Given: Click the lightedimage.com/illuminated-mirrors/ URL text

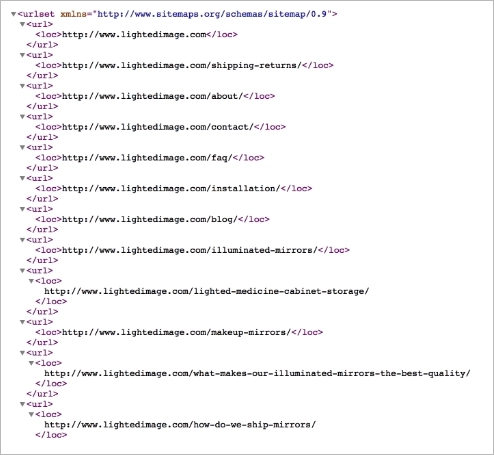Looking at the screenshot, I should [190, 250].
